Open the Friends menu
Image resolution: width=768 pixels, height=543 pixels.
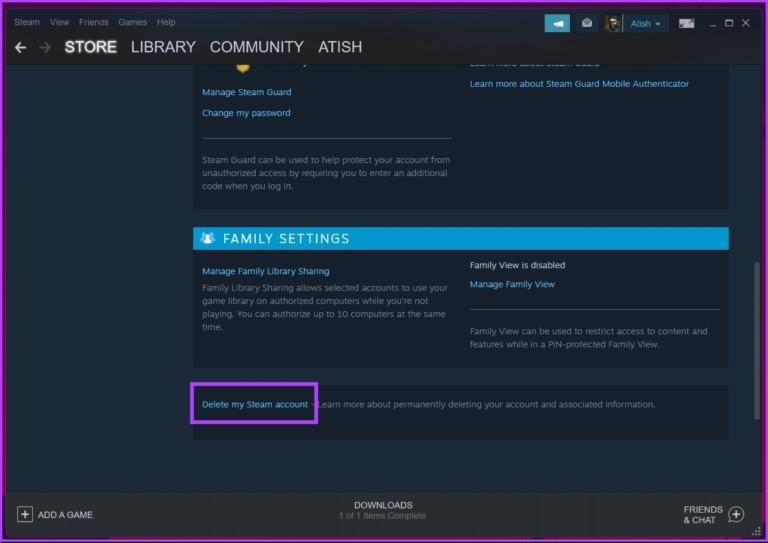coord(94,22)
